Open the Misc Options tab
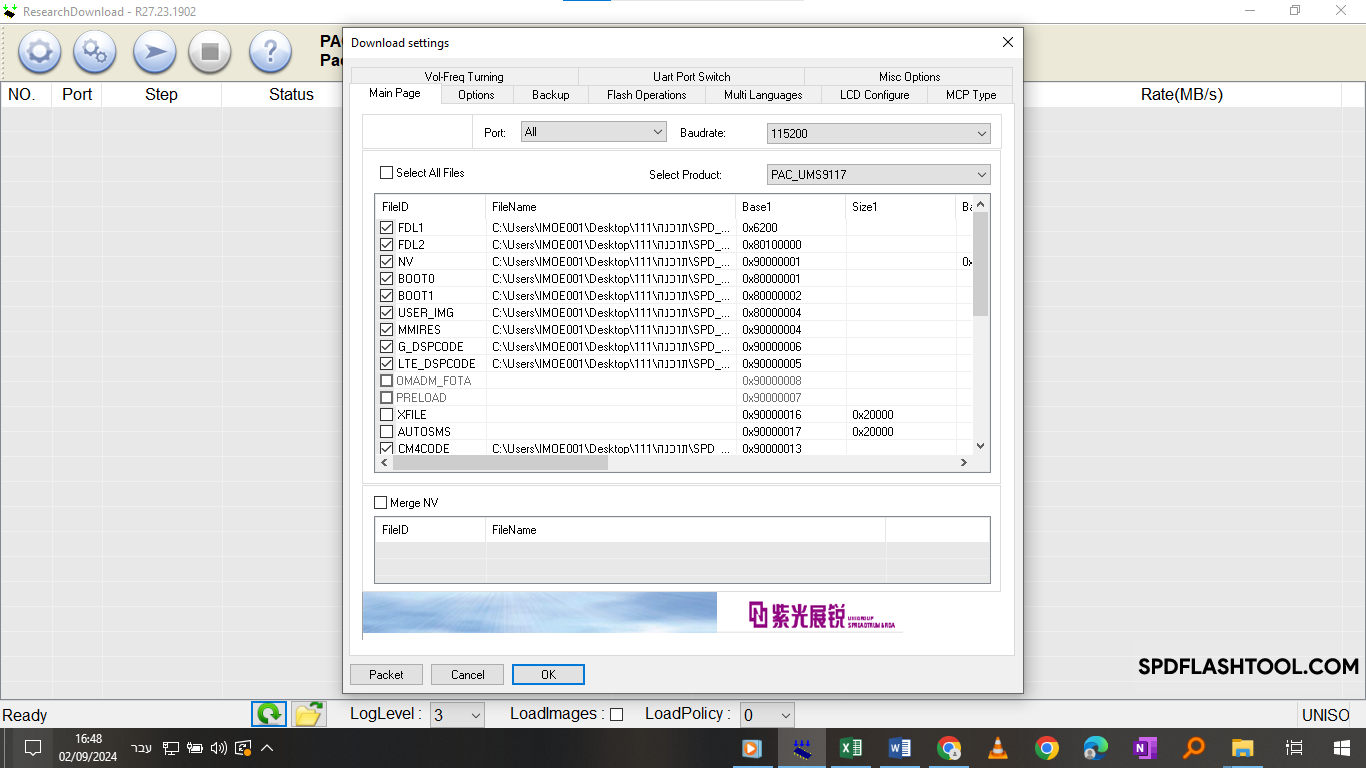The width and height of the screenshot is (1366, 768). pos(909,77)
